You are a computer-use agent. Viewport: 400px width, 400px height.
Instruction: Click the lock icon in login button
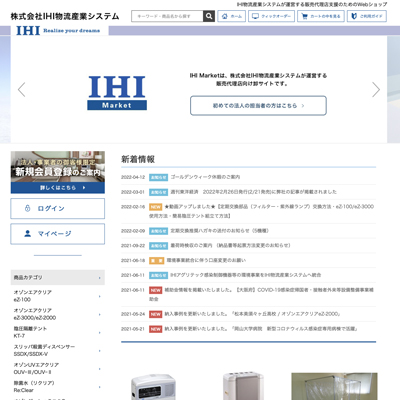[28, 208]
